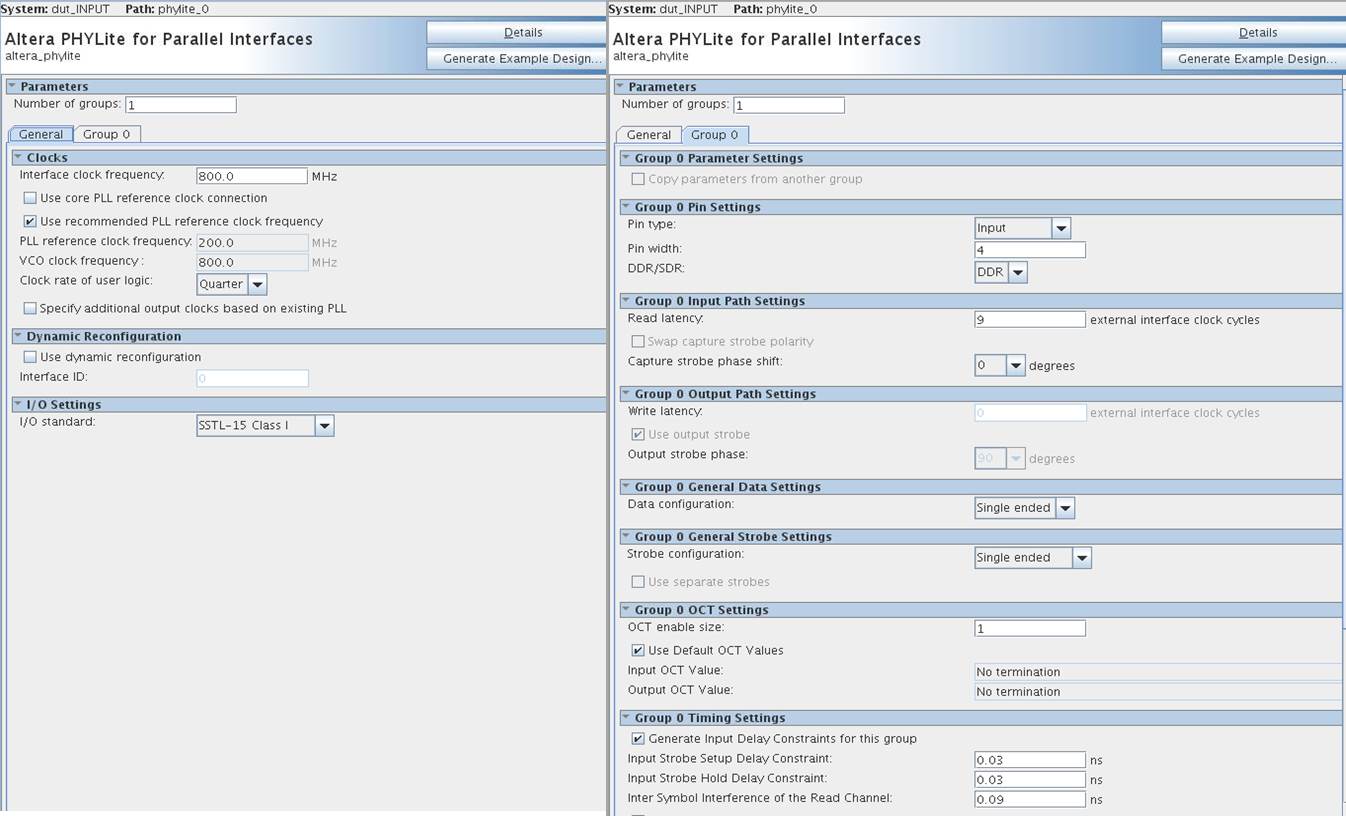Collapse Group 0 Output Path Settings section
Viewport: 1346px width, 816px height.
(626, 394)
